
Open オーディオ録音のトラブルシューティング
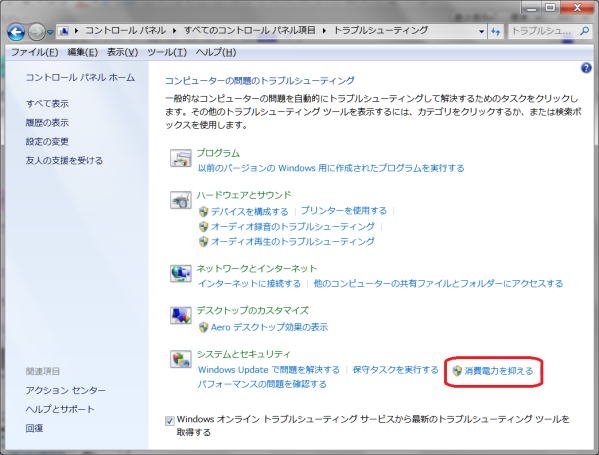point(293,227)
